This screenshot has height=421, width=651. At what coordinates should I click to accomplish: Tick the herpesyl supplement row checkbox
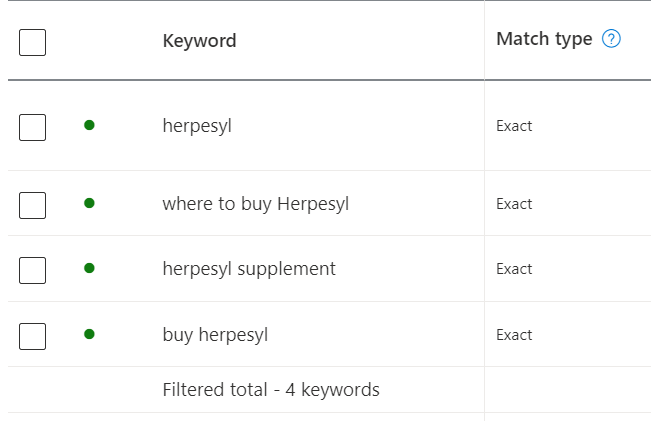tap(32, 270)
